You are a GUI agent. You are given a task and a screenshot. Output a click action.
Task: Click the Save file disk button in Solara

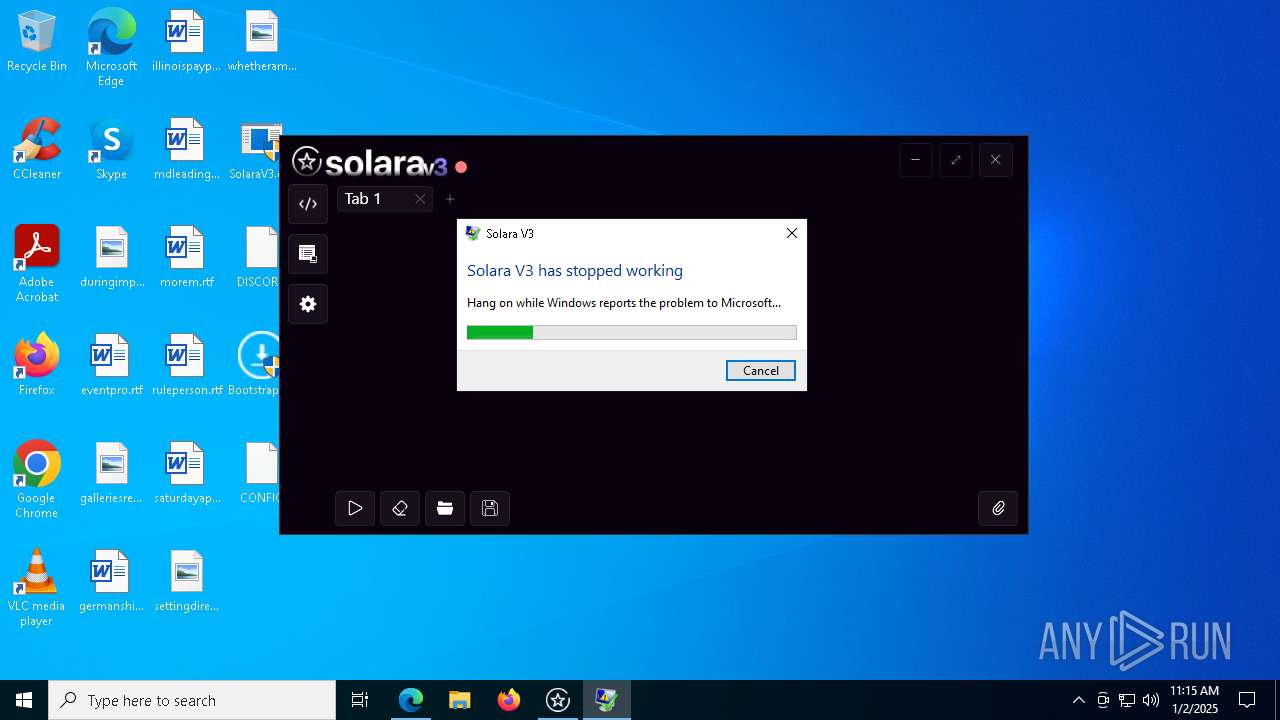pos(490,509)
